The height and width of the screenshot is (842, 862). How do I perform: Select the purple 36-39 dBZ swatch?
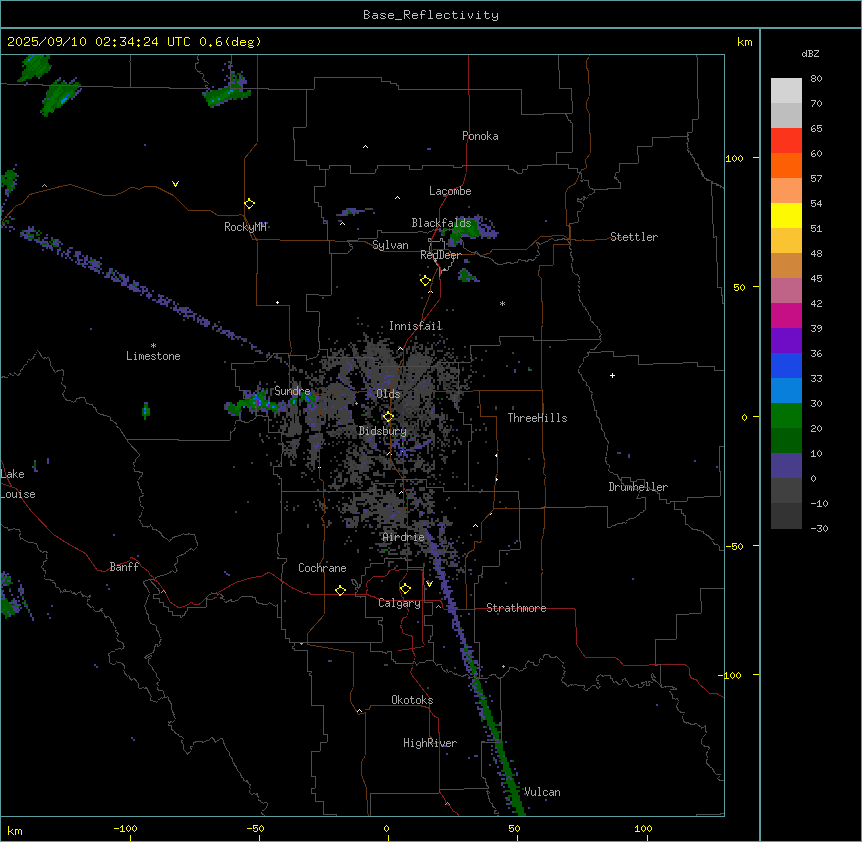pyautogui.click(x=786, y=341)
